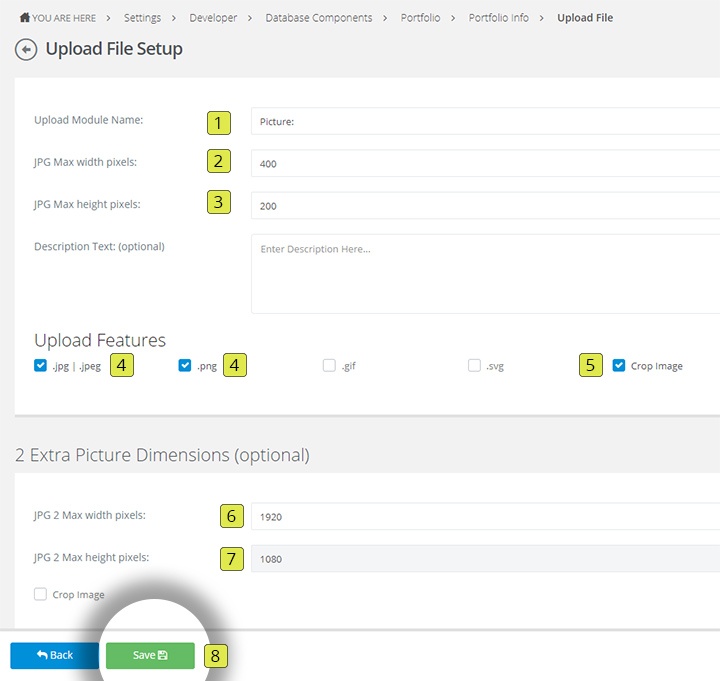This screenshot has height=681, width=720.
Task: Uncheck .png checkbox
Action: (x=185, y=366)
